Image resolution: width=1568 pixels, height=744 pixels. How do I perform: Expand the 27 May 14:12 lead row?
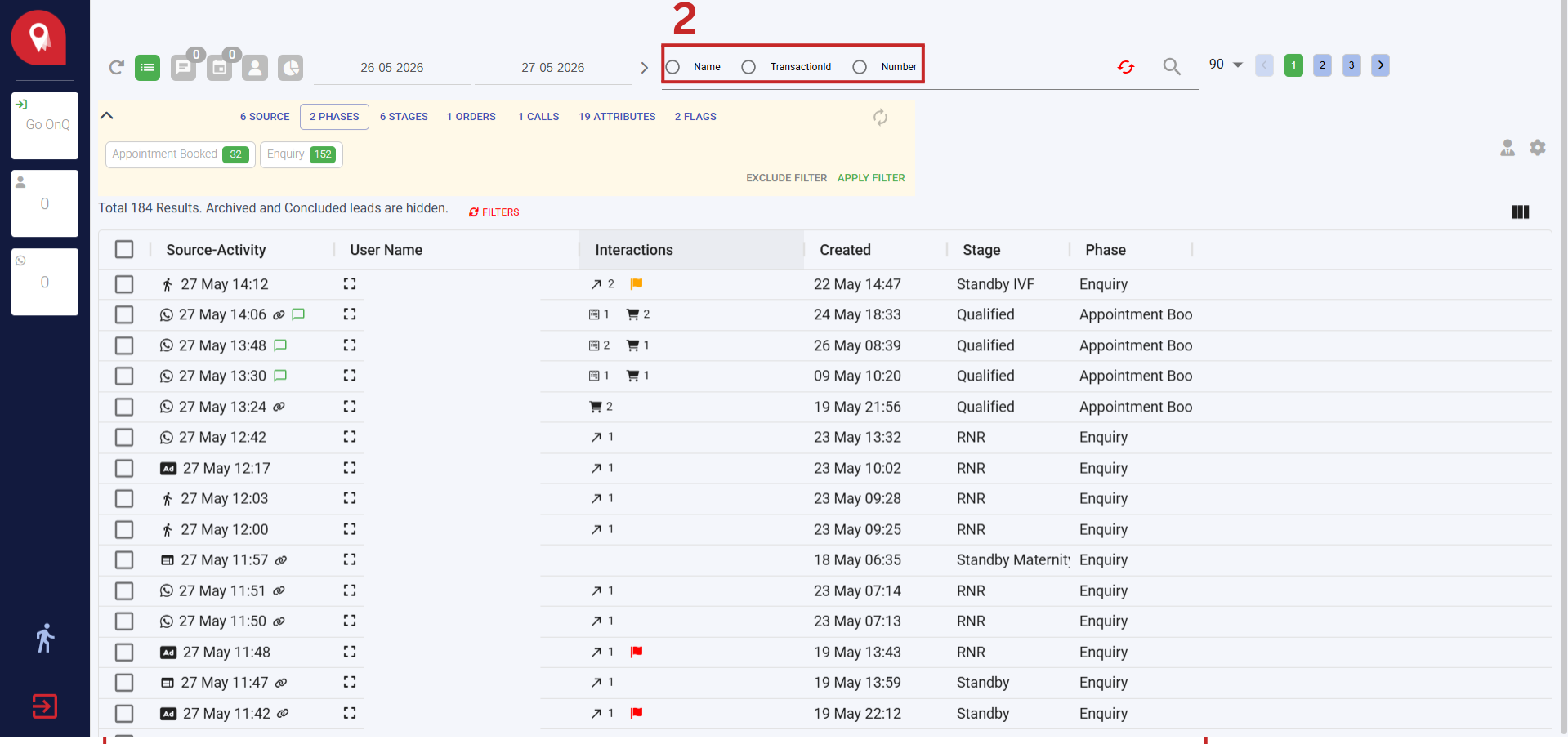coord(350,283)
